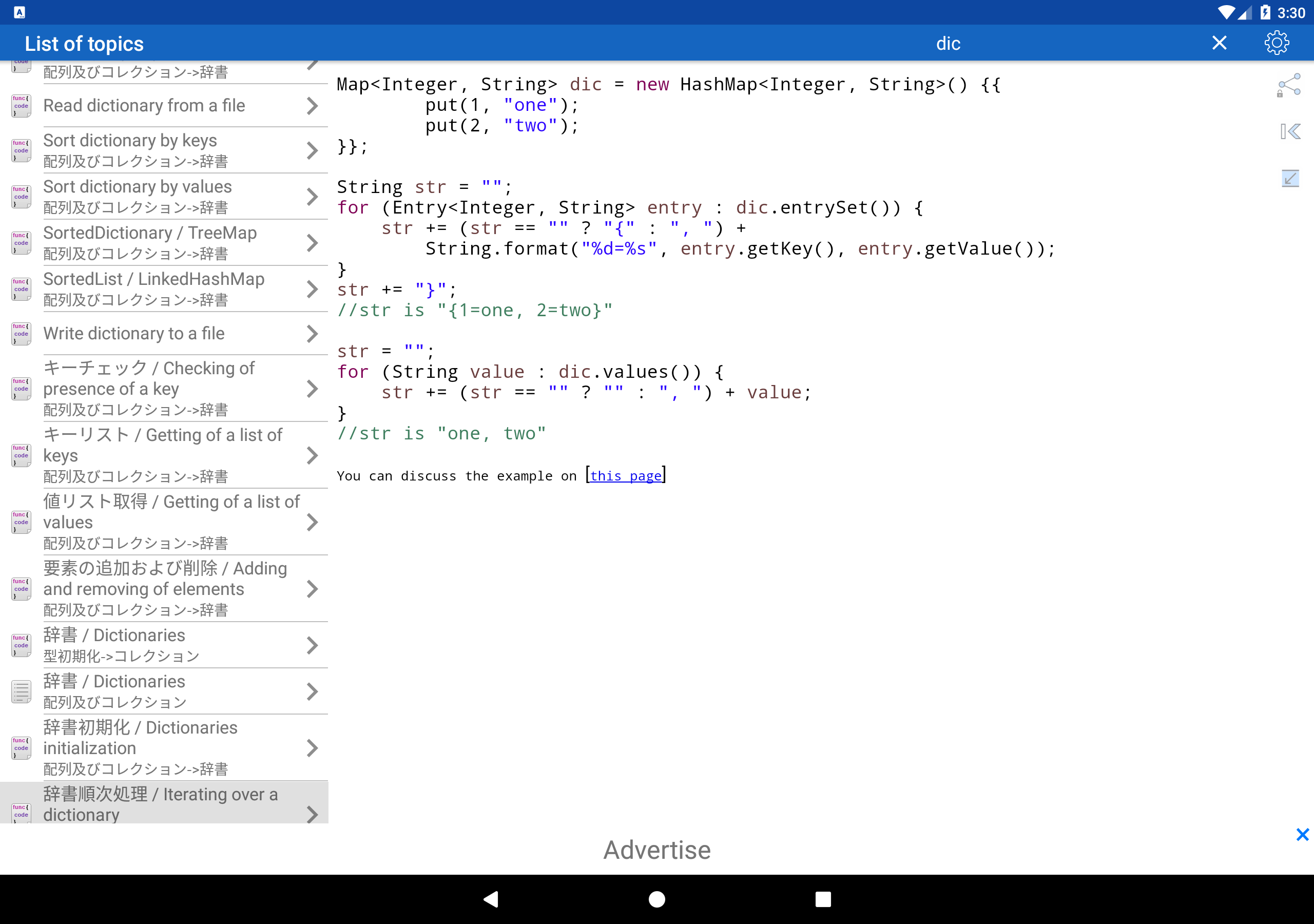
Task: Open Dictionaries topic under 型初期化->コレクション
Action: 164,645
